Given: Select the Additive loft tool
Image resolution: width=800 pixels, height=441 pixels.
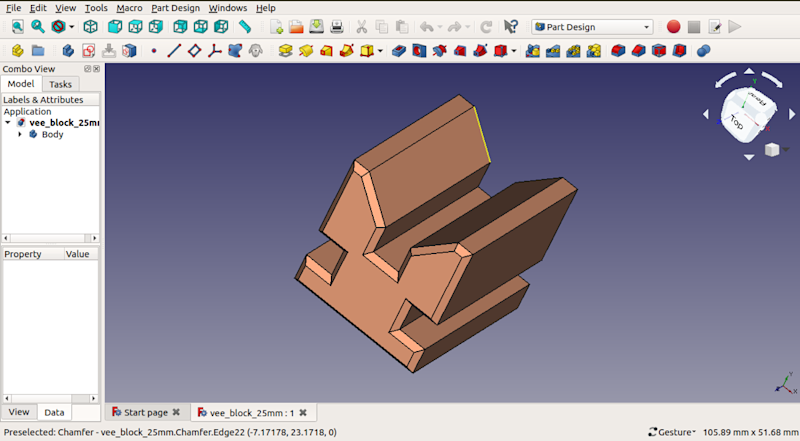Looking at the screenshot, I should [326, 51].
